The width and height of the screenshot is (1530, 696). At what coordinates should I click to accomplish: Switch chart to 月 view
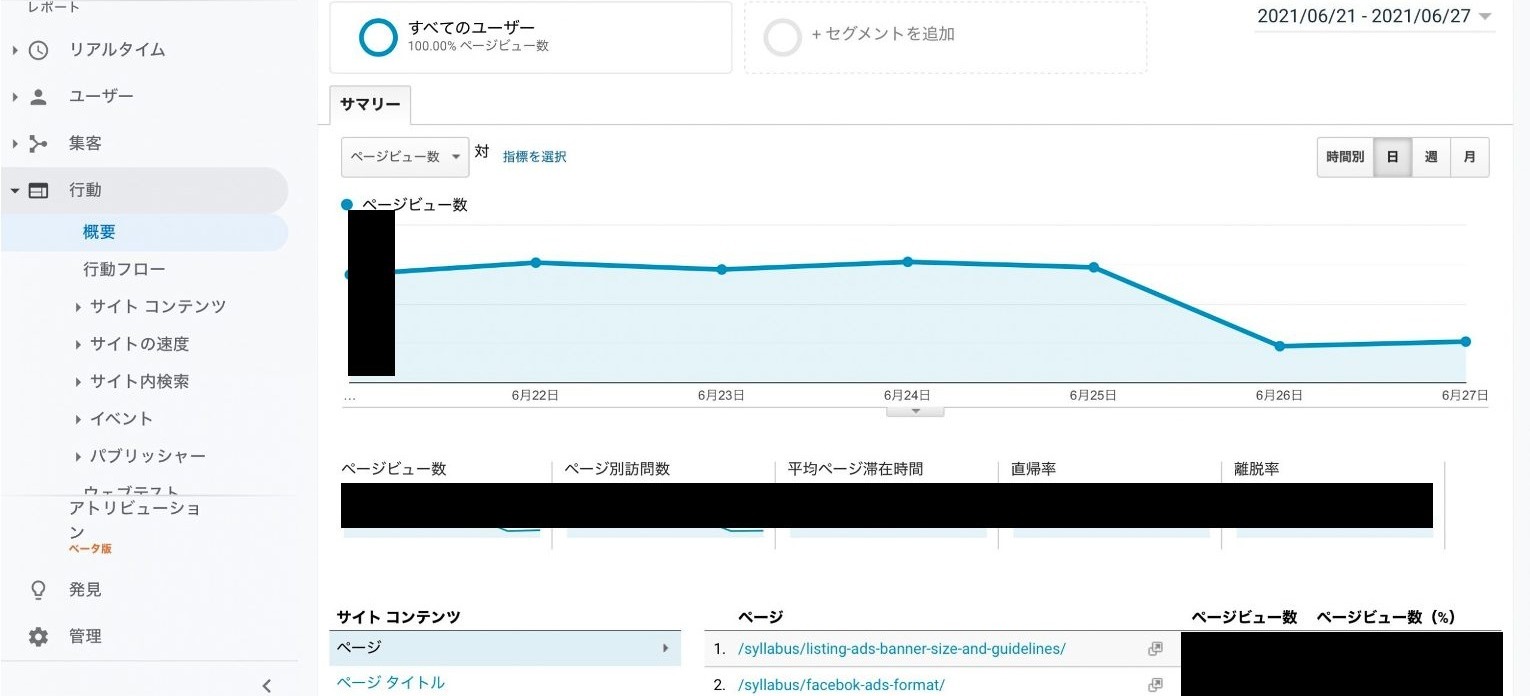(1469, 157)
